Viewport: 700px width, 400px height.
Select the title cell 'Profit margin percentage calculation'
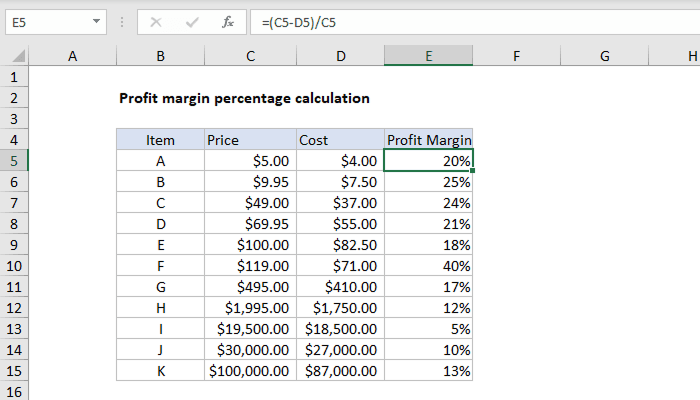pyautogui.click(x=244, y=98)
